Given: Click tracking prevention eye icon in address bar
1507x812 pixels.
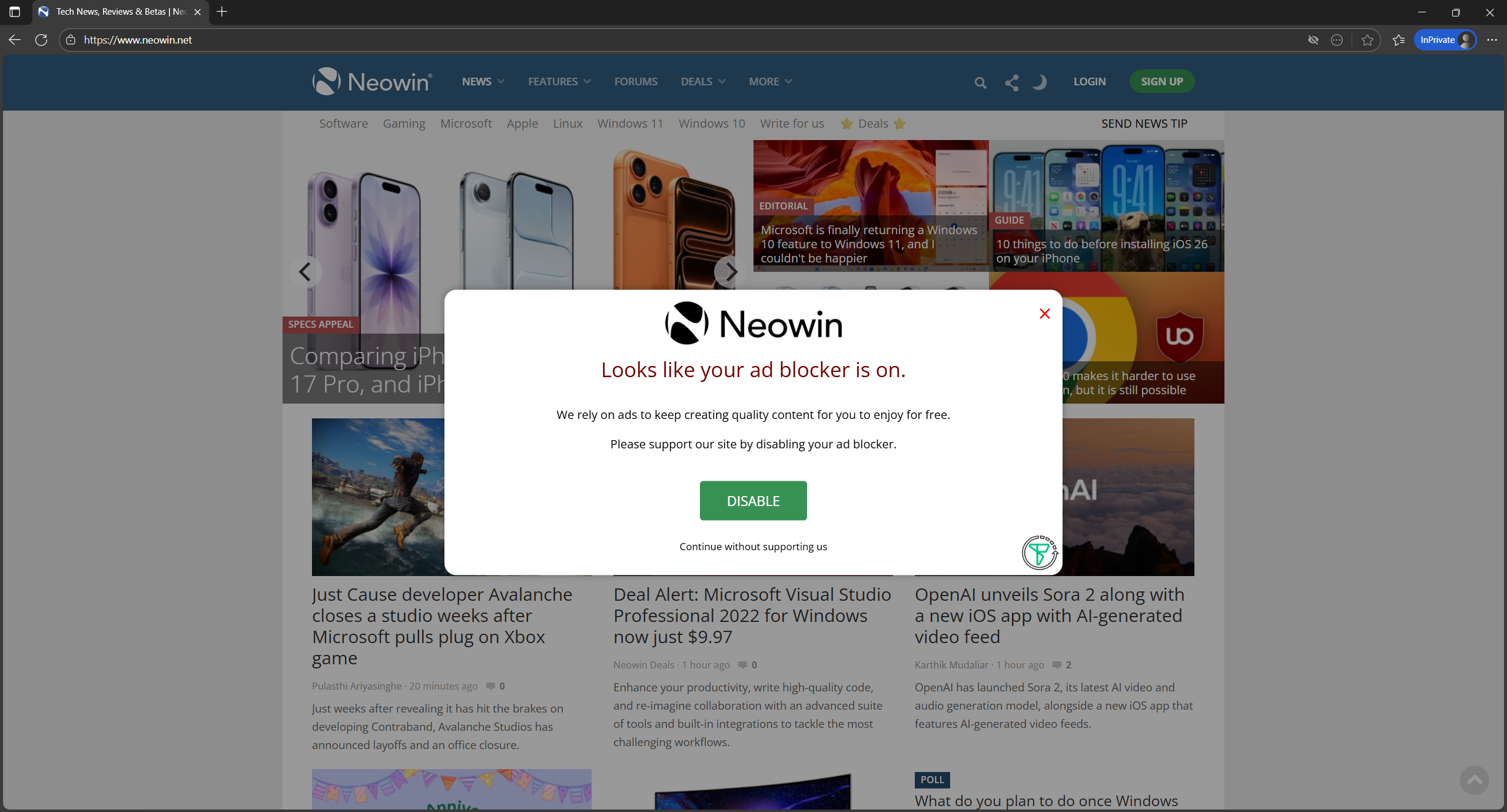Looking at the screenshot, I should [1313, 40].
